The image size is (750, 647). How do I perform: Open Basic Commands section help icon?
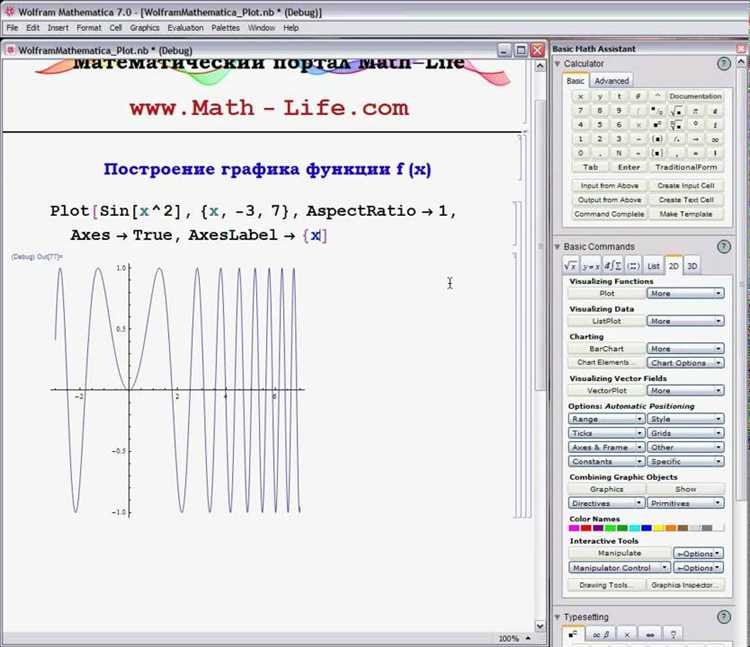tap(724, 247)
